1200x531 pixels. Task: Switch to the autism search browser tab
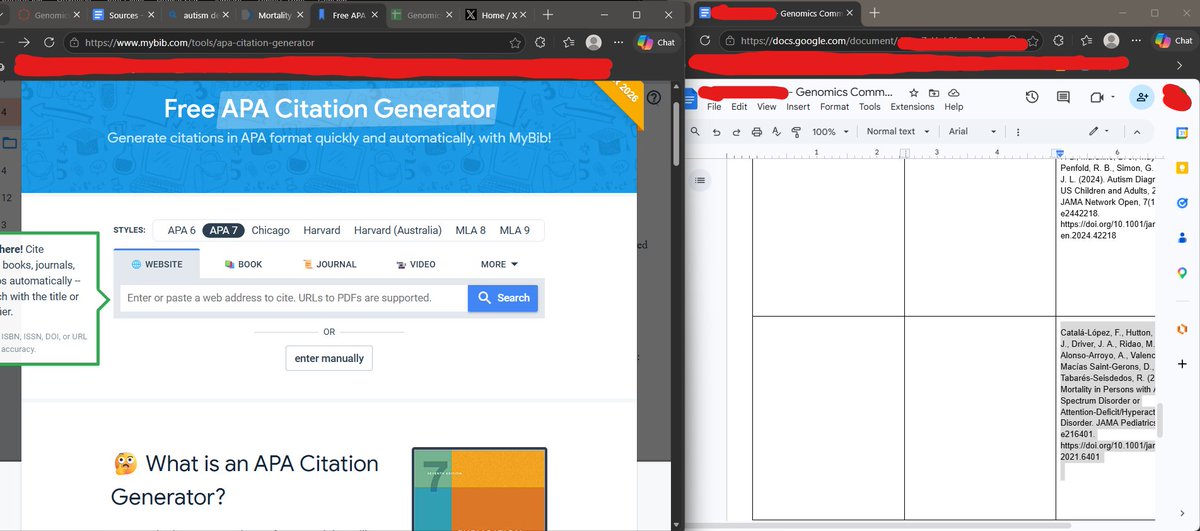197,15
